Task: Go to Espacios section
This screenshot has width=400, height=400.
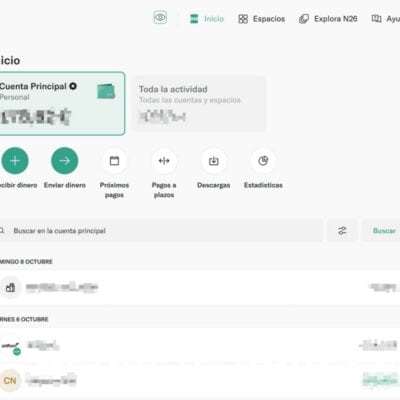Action: (x=262, y=19)
